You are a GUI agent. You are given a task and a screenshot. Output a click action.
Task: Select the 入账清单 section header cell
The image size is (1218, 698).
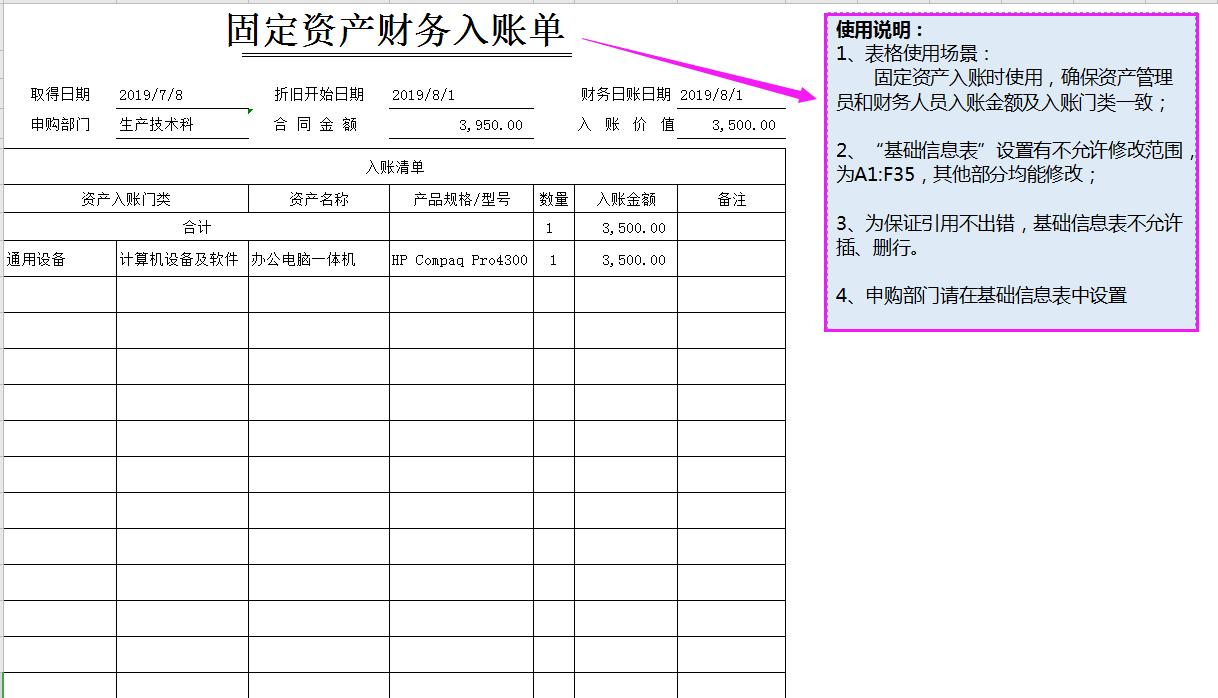393,167
